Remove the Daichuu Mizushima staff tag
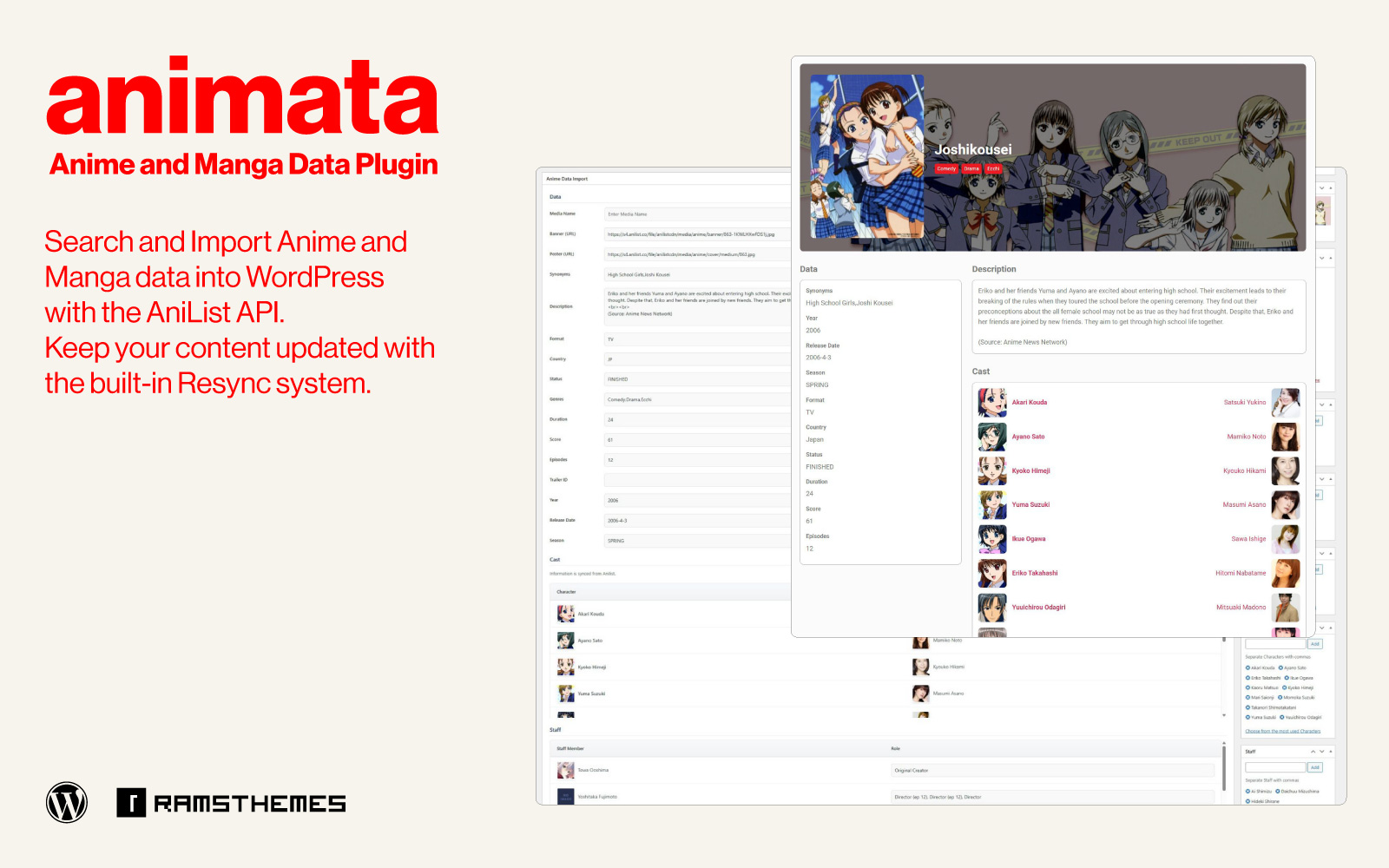The image size is (1389, 868). (1277, 791)
